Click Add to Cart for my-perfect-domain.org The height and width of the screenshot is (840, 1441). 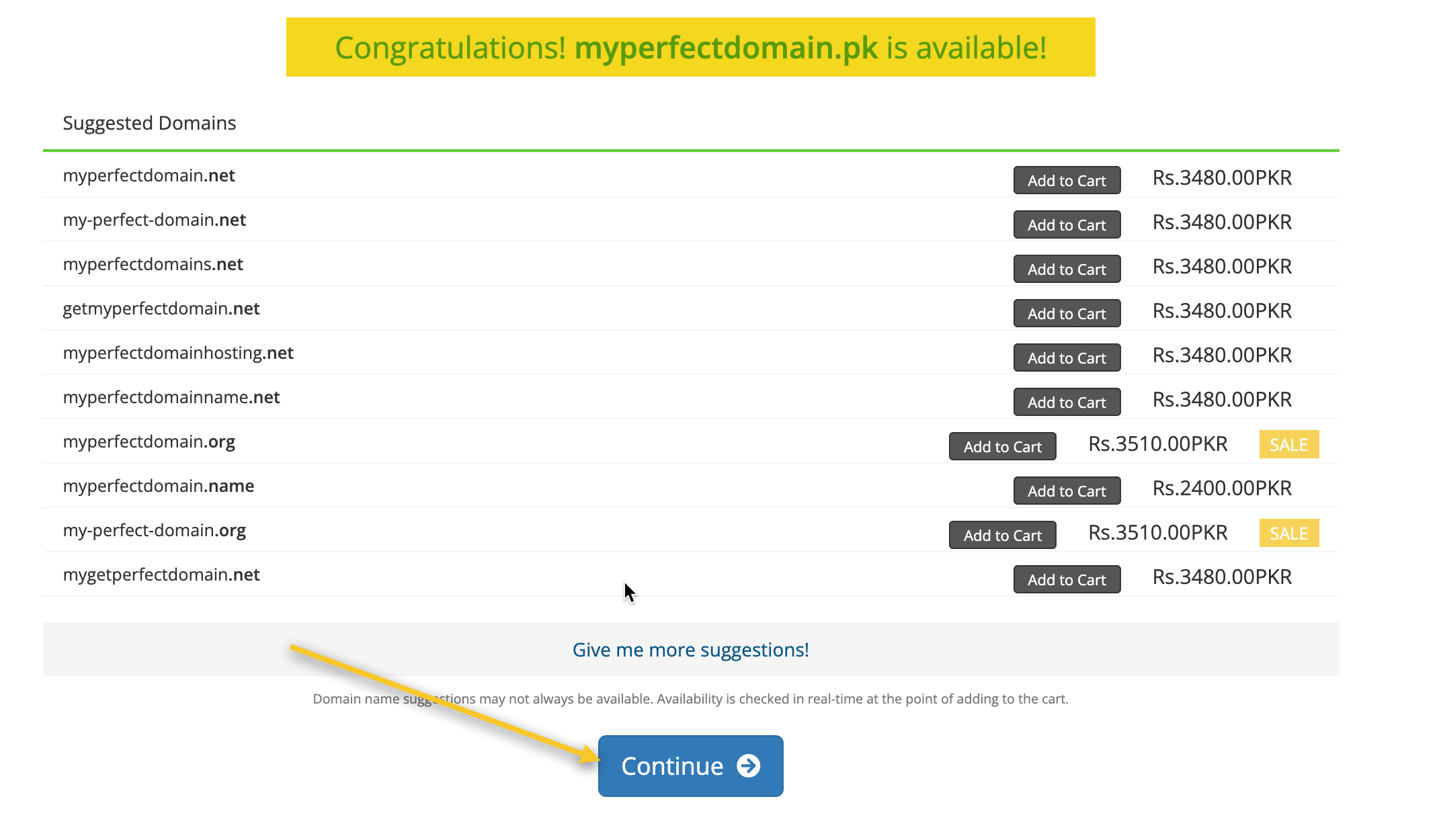[x=1002, y=534]
